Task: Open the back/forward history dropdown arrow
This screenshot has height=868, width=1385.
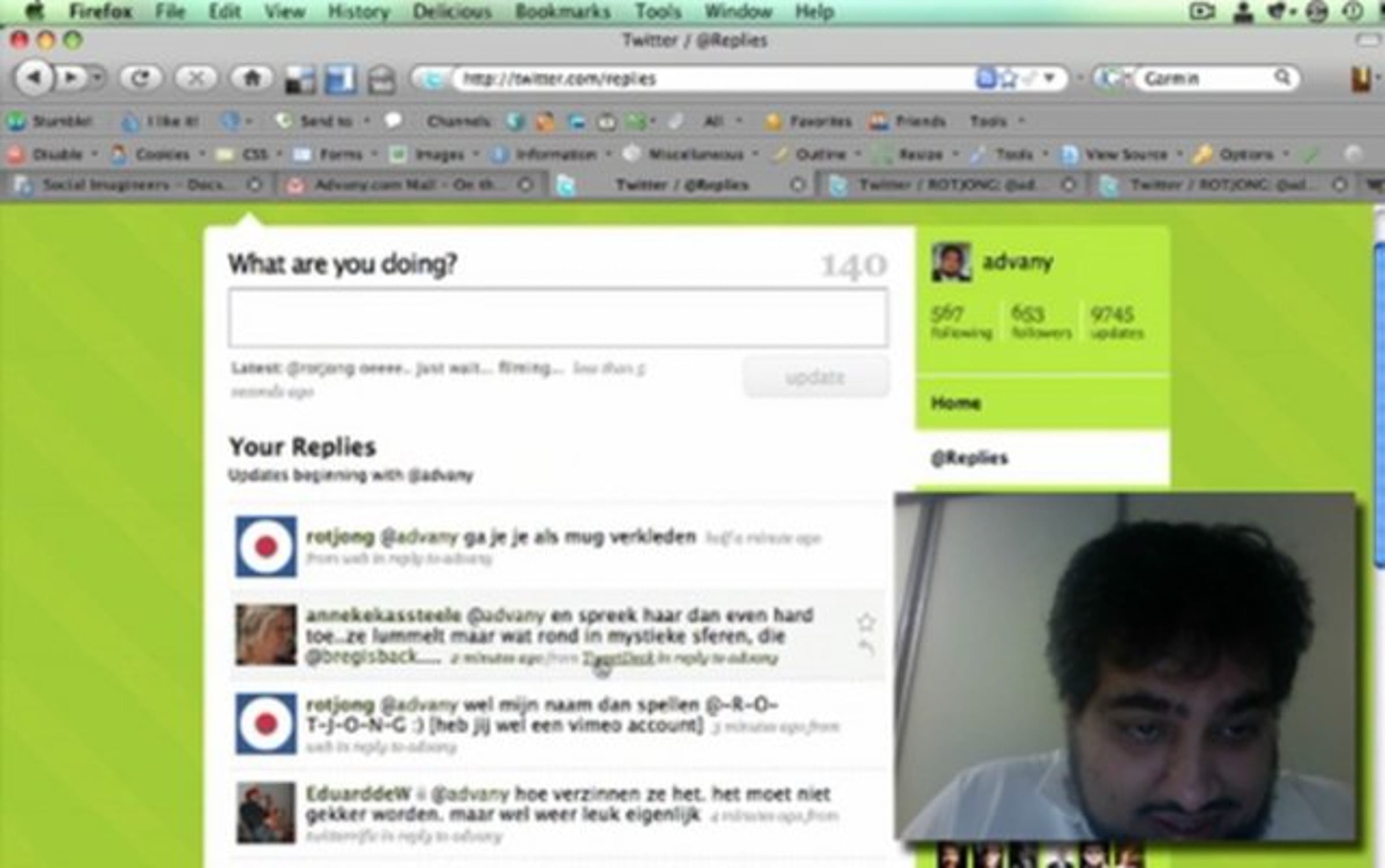Action: click(98, 77)
